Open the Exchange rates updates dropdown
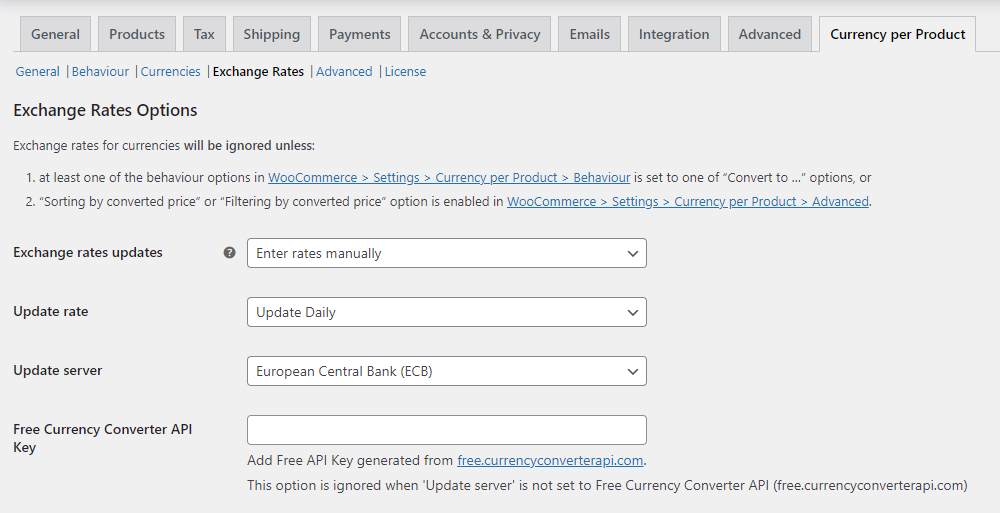The width and height of the screenshot is (1000, 513). (446, 253)
